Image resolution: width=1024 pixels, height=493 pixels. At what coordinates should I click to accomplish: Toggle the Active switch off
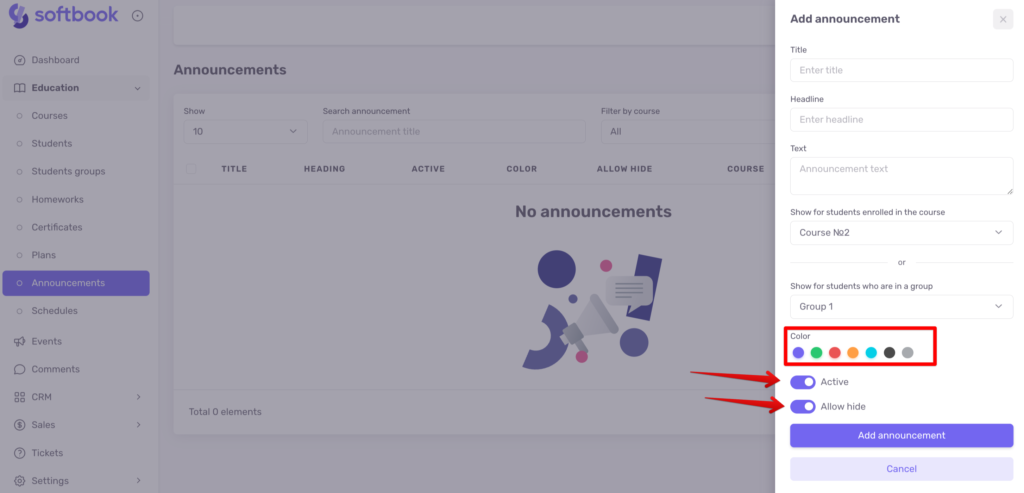803,382
